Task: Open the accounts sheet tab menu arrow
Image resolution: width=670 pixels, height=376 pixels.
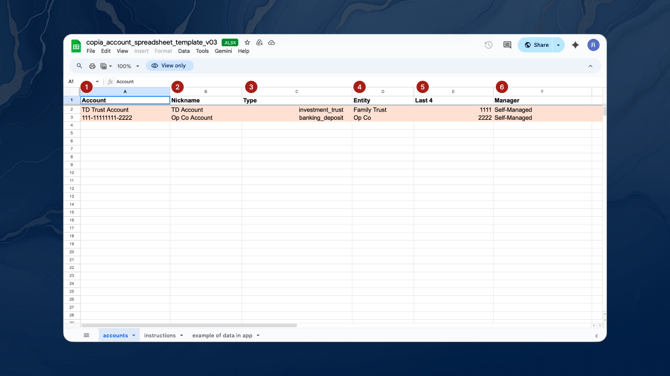Action: click(134, 335)
